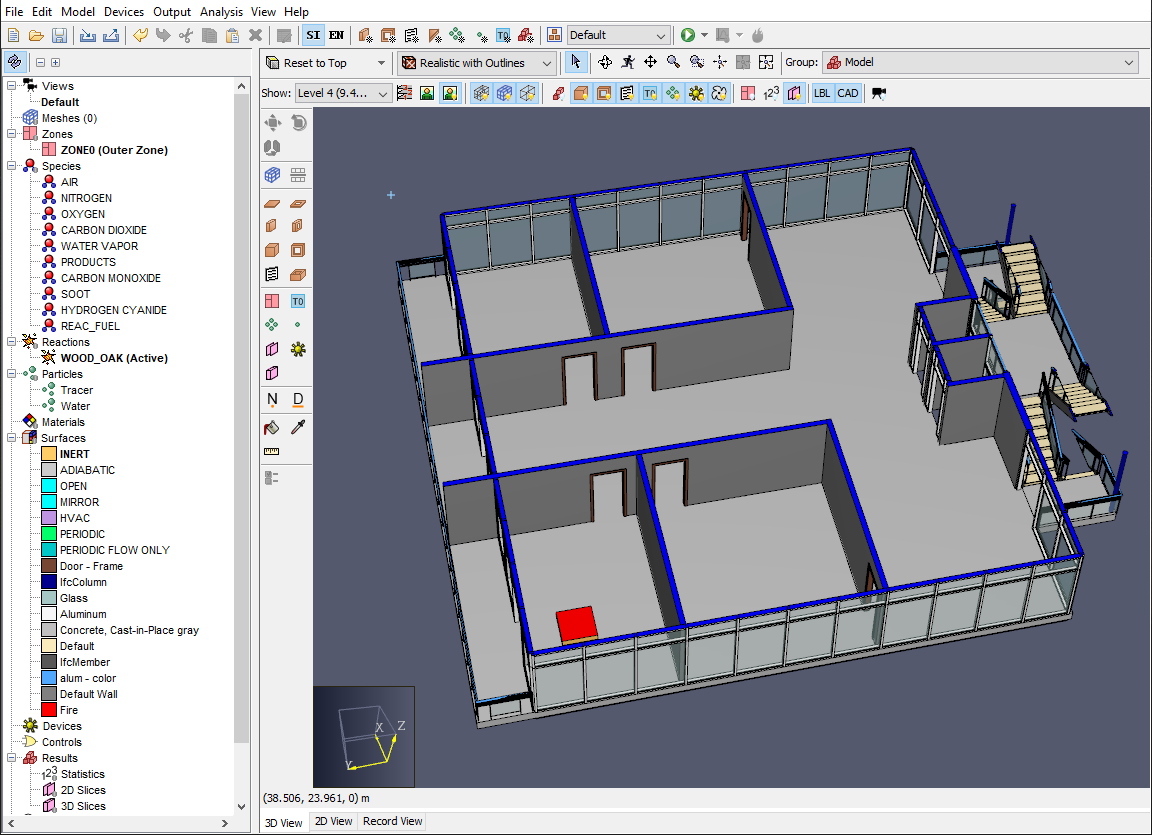This screenshot has width=1152, height=835.
Task: Select the slab hole tool
Action: click(298, 203)
